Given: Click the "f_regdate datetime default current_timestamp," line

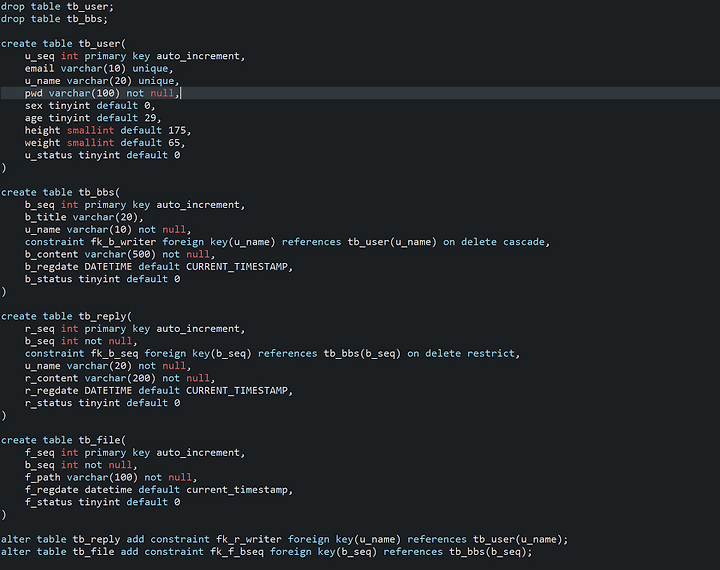Looking at the screenshot, I should 159,491.
